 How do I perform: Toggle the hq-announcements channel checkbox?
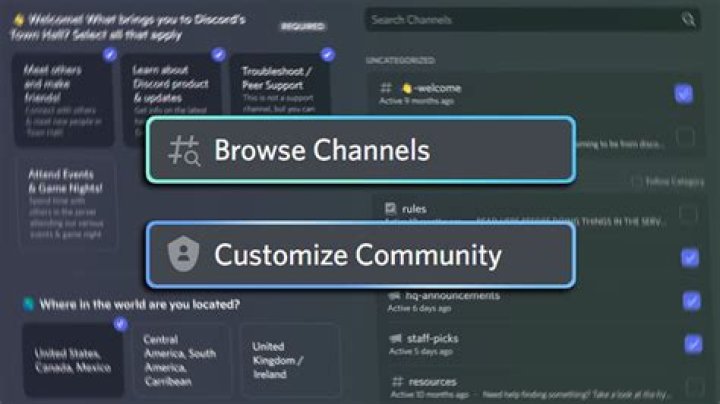691,301
